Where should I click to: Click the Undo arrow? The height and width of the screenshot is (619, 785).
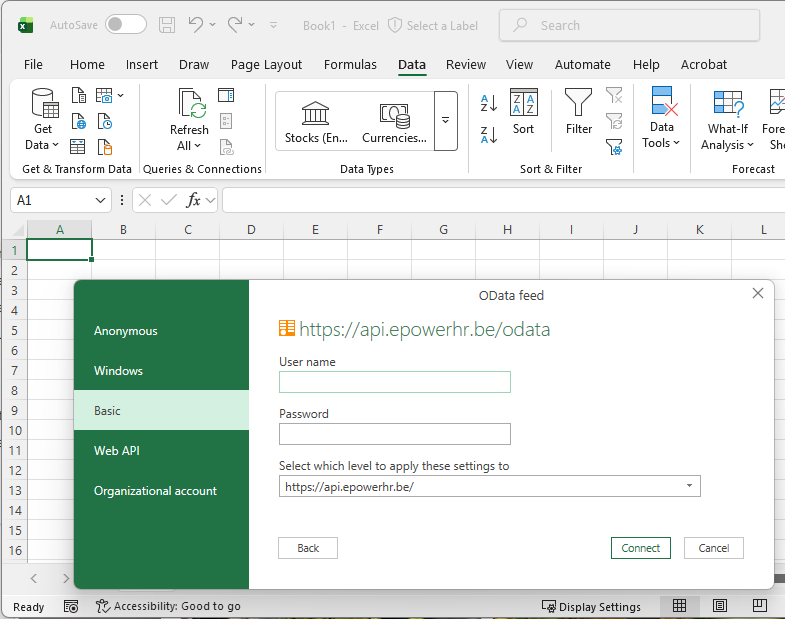(x=195, y=24)
